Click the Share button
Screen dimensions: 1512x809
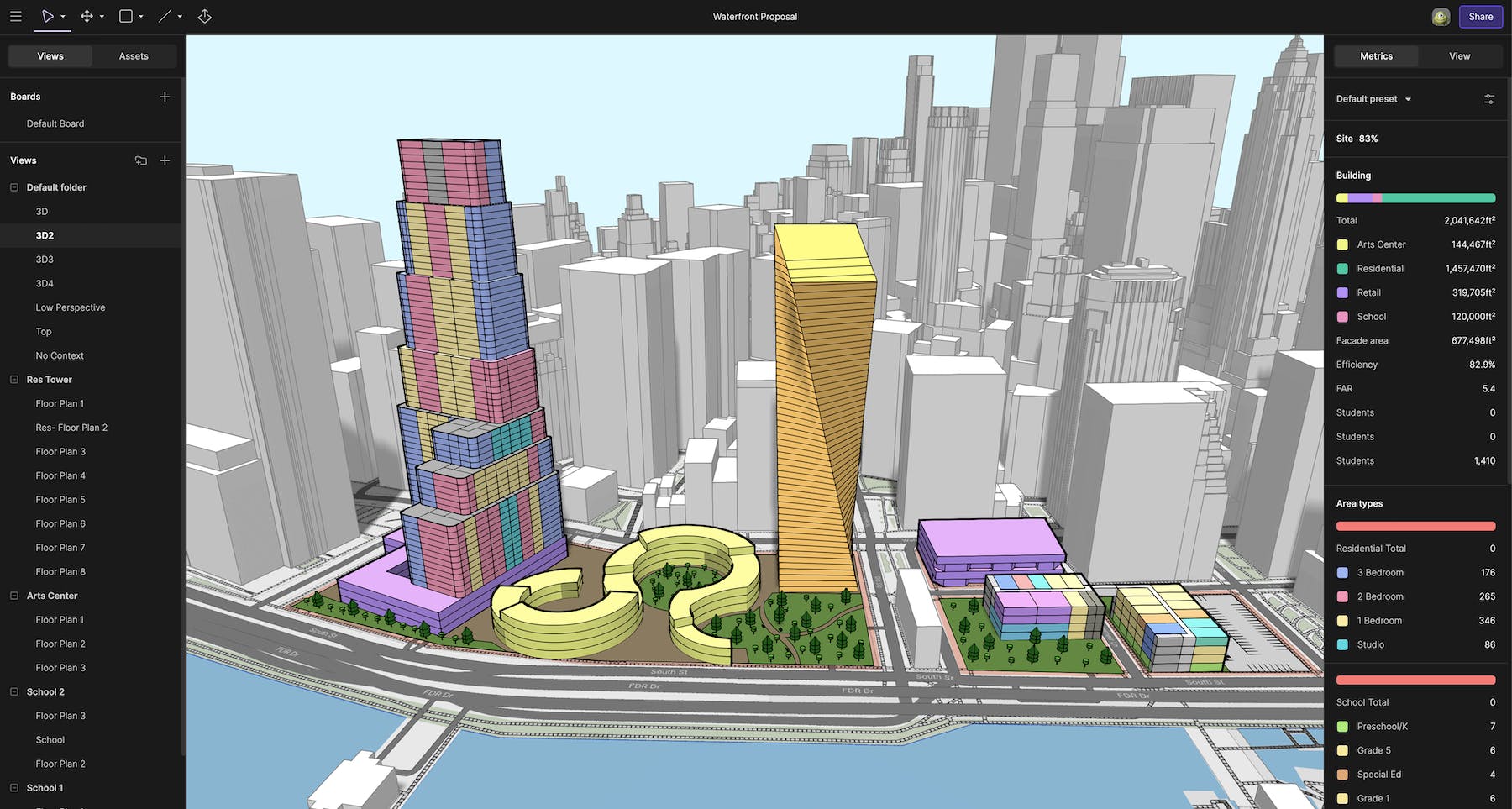pos(1480,16)
